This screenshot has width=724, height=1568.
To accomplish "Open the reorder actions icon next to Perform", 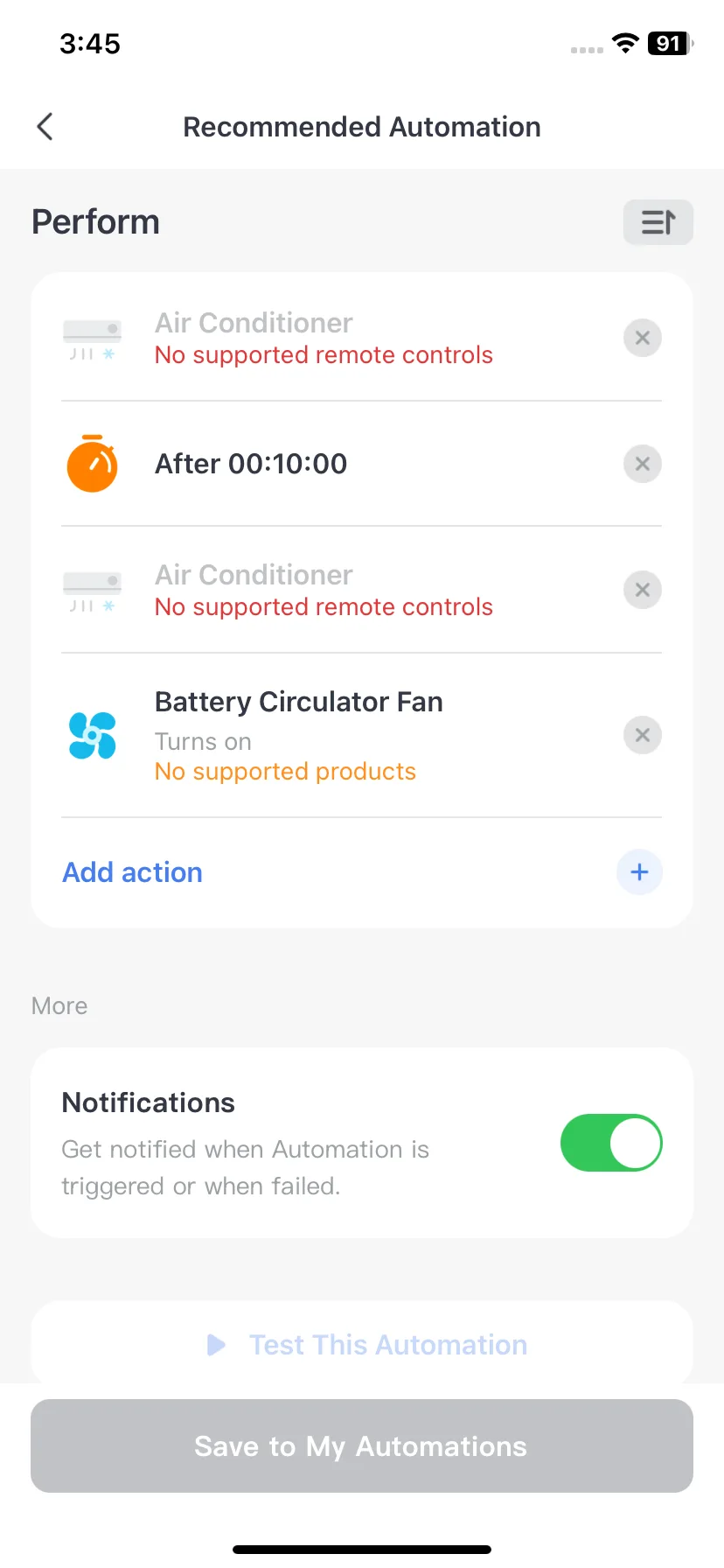I will (658, 222).
